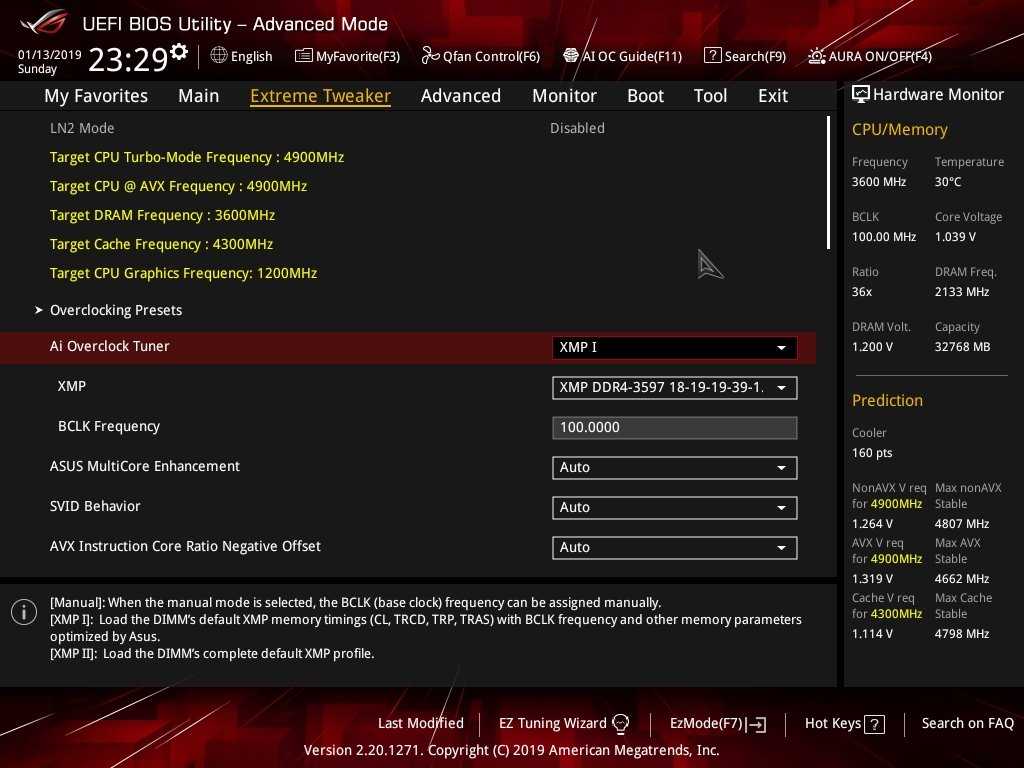Open MyFavorite(F3) via its folder icon
The width and height of the screenshot is (1024, 768).
click(304, 56)
